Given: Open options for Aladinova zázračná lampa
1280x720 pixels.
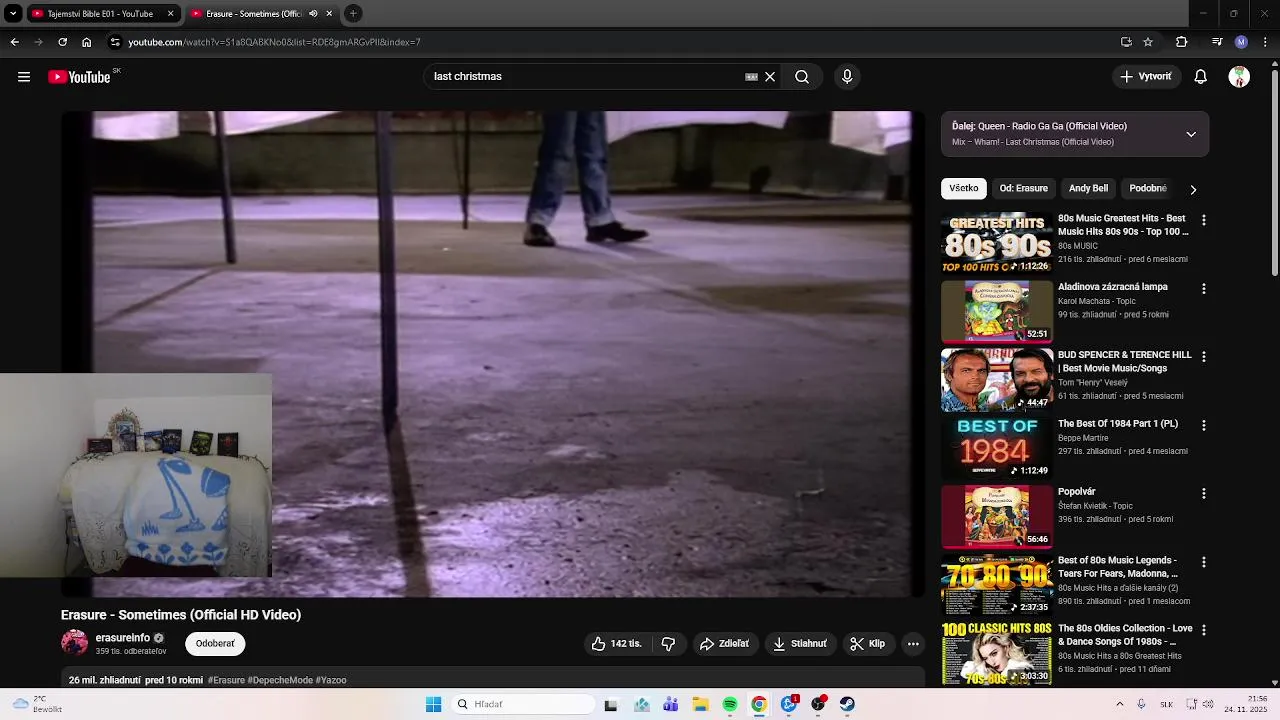Looking at the screenshot, I should [x=1204, y=289].
